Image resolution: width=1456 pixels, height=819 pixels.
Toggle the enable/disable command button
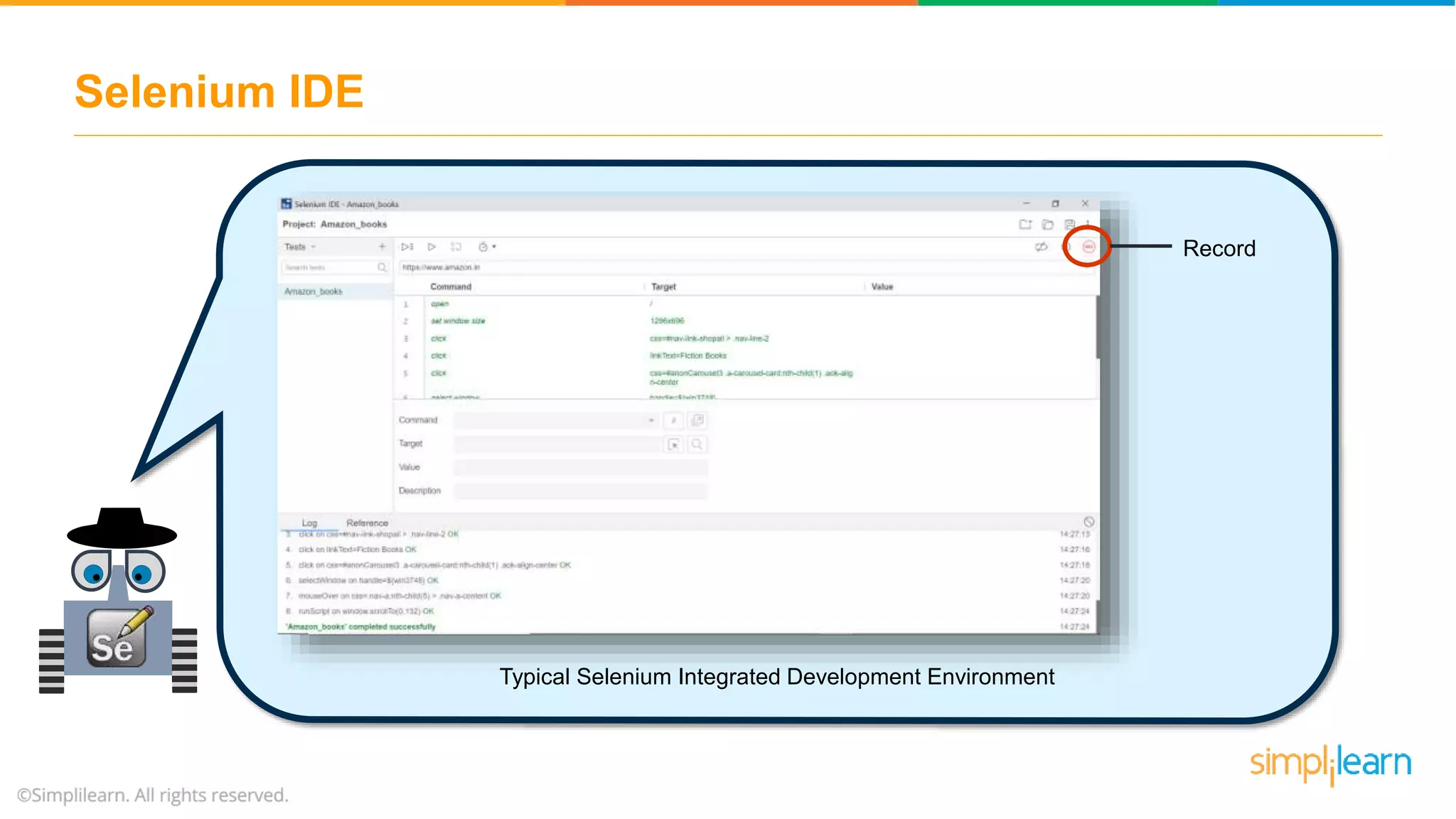[673, 420]
